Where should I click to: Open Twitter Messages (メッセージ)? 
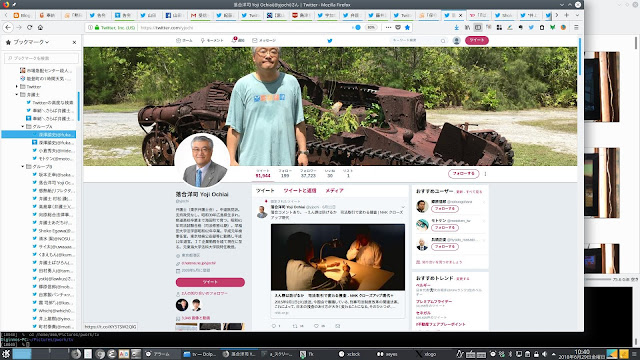pyautogui.click(x=264, y=40)
